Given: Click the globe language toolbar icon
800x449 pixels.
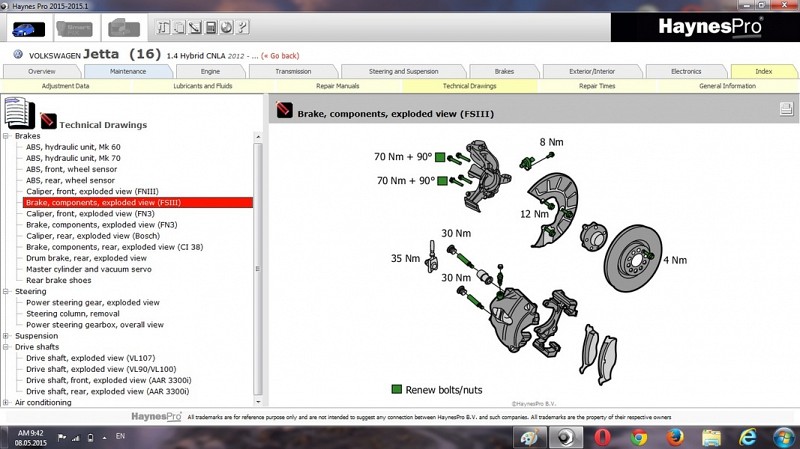Looking at the screenshot, I should click(x=227, y=27).
